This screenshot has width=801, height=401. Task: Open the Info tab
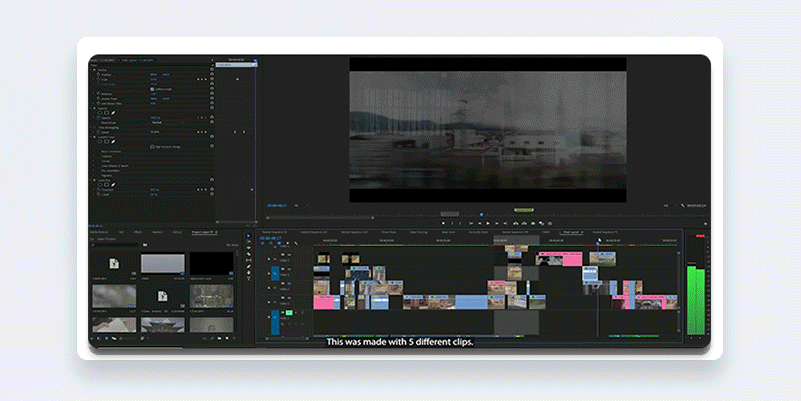click(x=121, y=232)
